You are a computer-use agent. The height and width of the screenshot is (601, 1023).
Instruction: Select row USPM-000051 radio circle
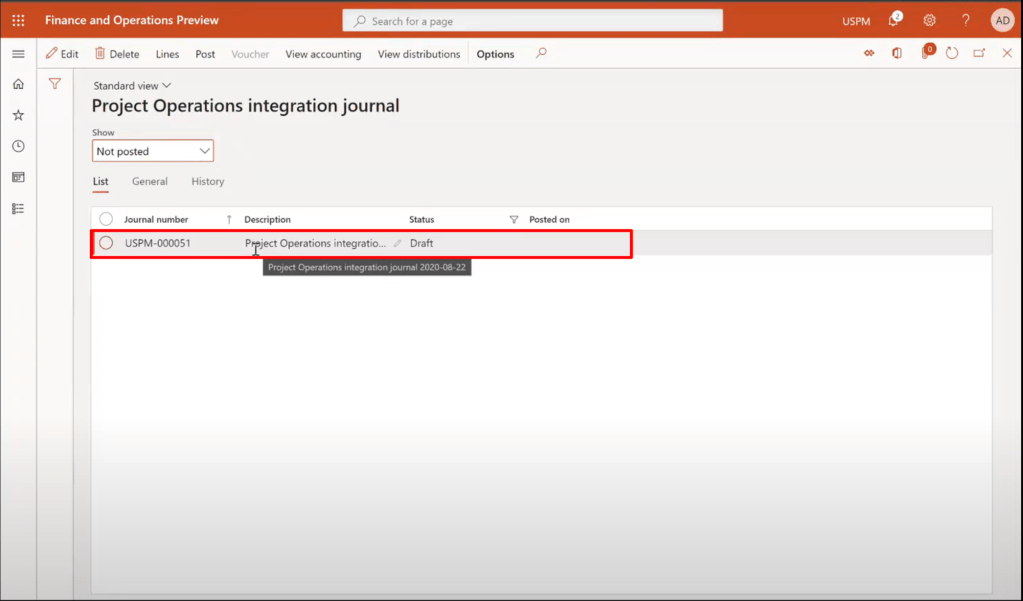106,243
